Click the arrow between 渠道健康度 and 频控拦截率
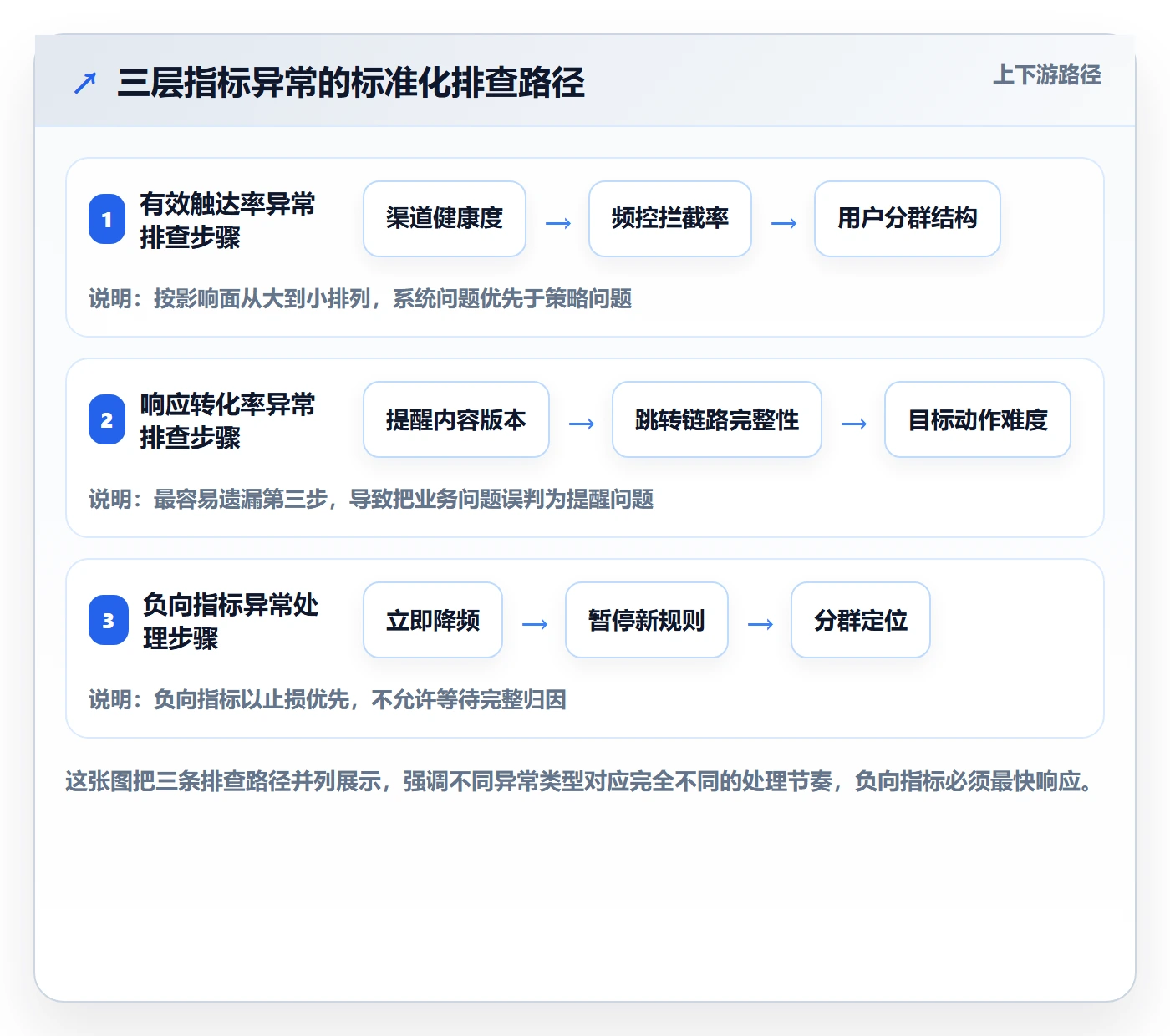Image resolution: width=1170 pixels, height=1036 pixels. pyautogui.click(x=558, y=223)
